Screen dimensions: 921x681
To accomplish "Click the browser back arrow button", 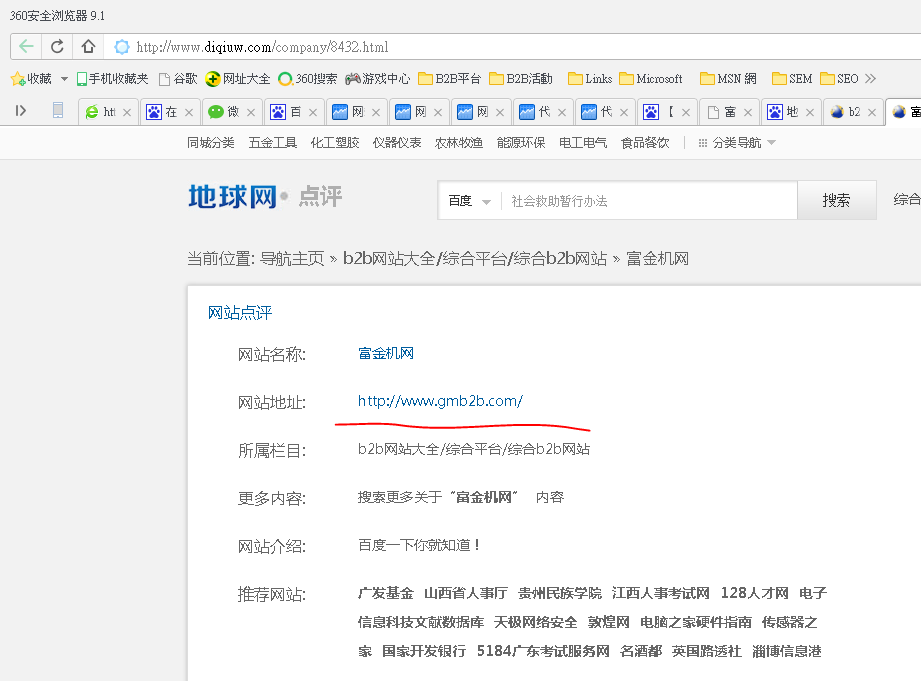I will [26, 46].
